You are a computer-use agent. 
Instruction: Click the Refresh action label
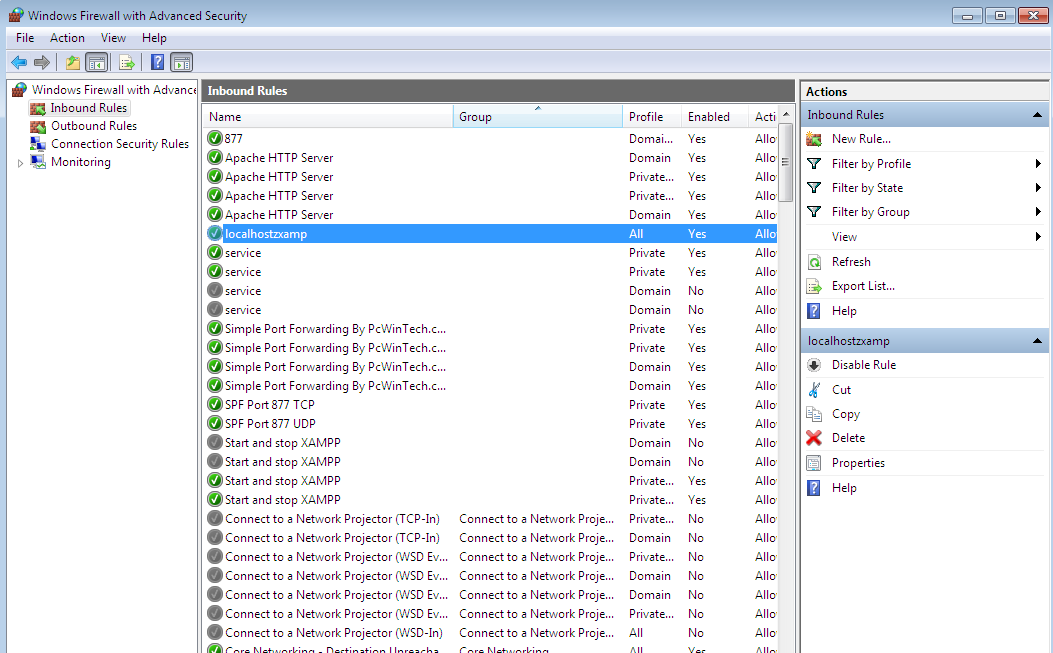(851, 262)
